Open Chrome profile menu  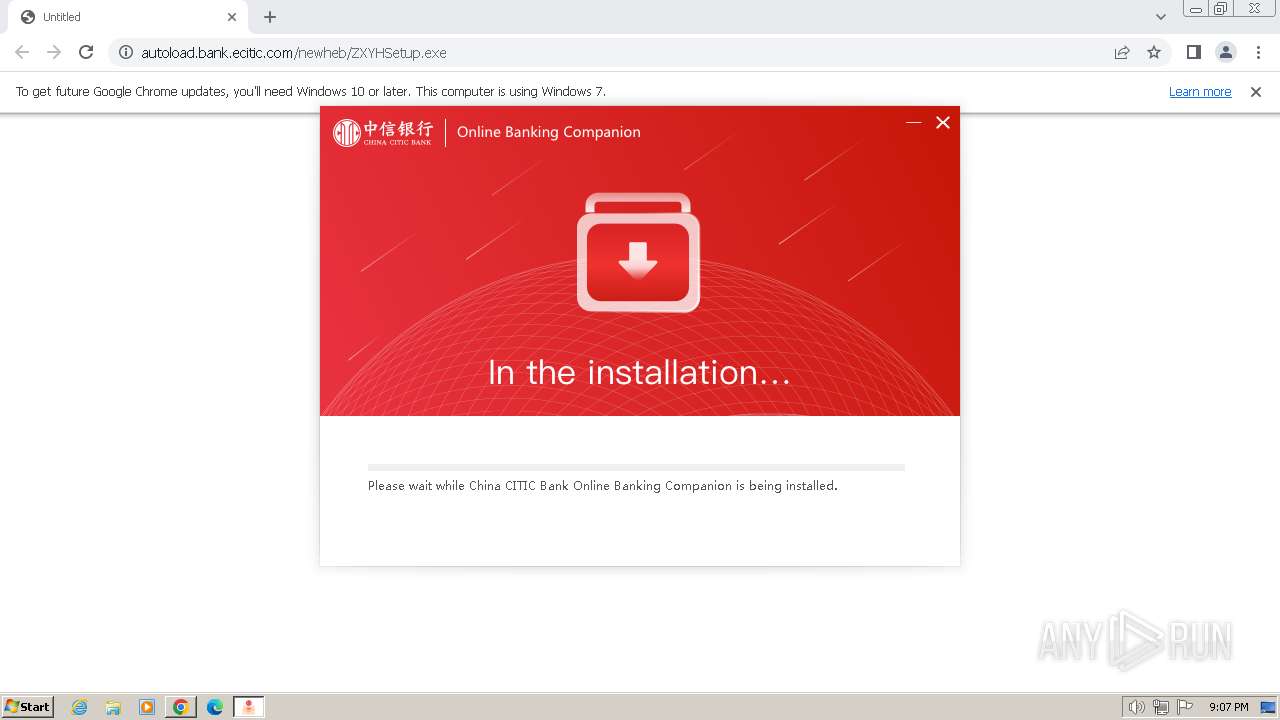[1225, 52]
